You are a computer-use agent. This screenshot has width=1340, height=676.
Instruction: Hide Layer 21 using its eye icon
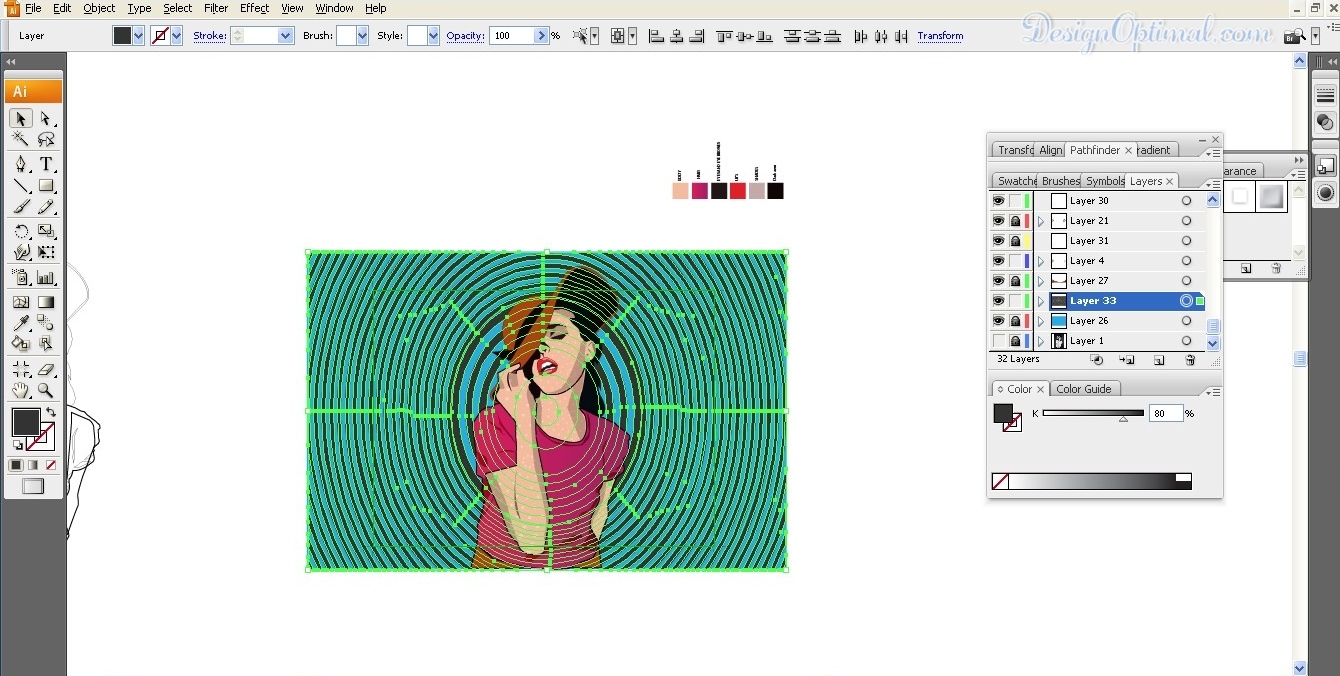tap(998, 221)
